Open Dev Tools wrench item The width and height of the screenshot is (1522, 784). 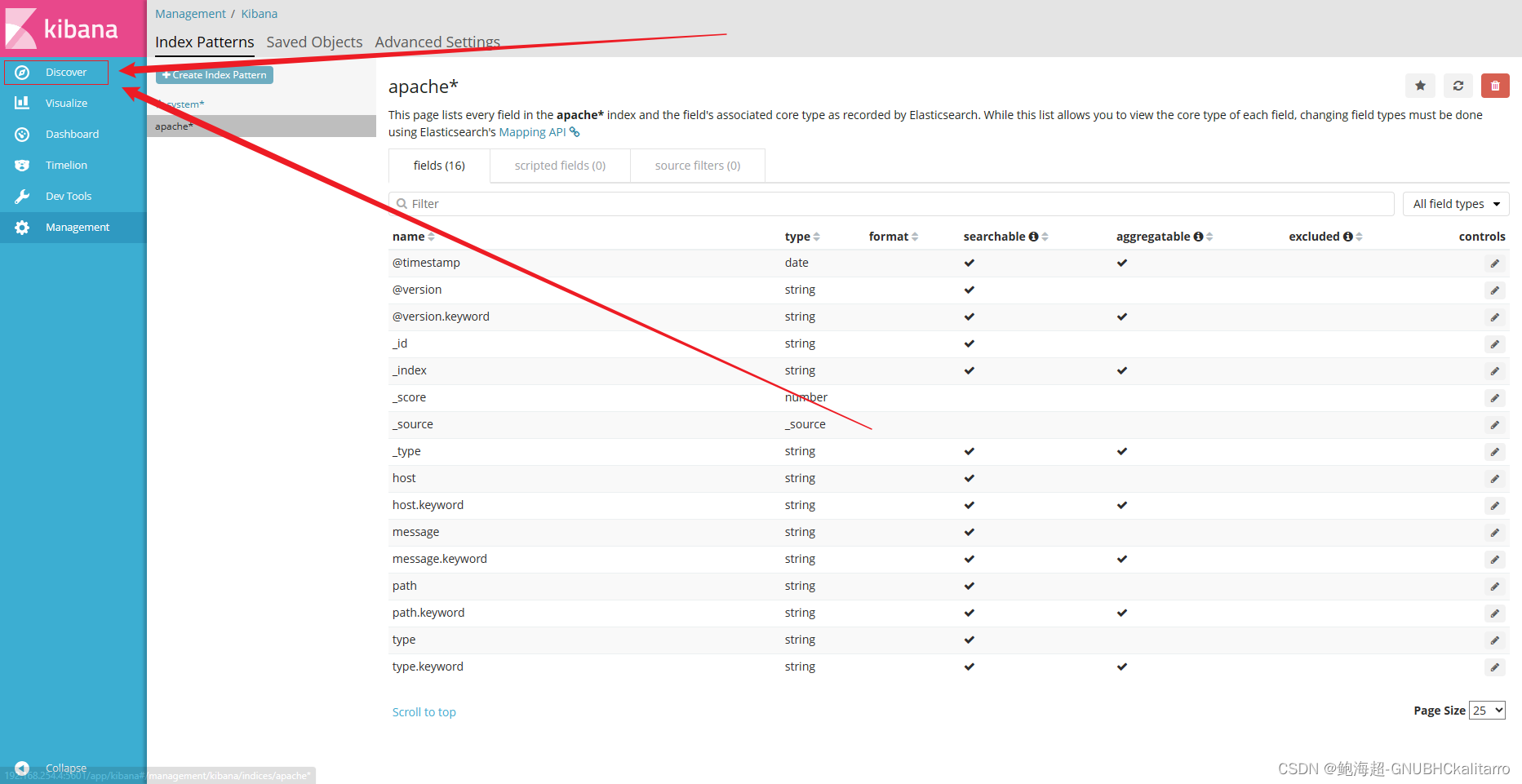coord(69,197)
